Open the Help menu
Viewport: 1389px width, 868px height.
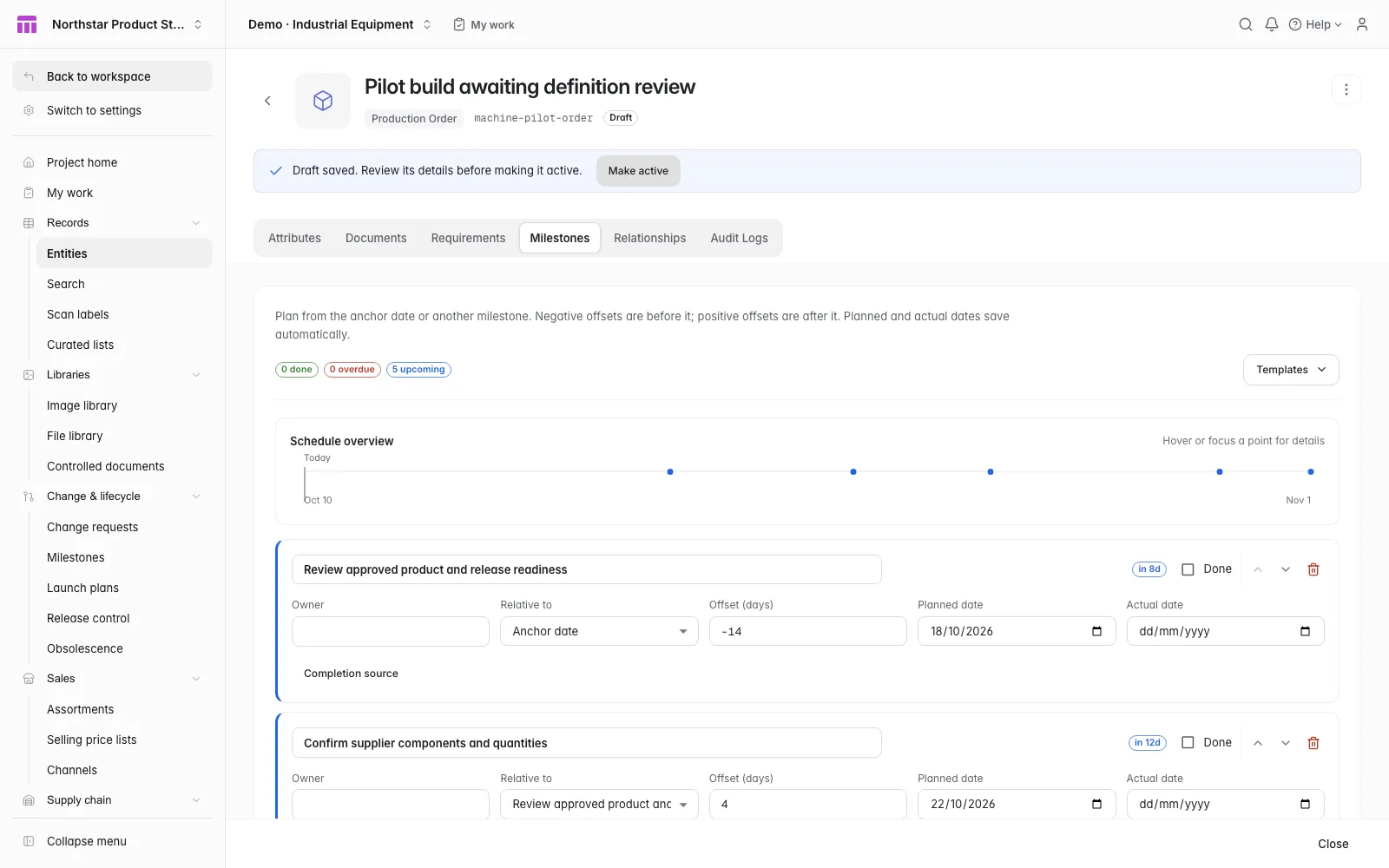pyautogui.click(x=1315, y=24)
